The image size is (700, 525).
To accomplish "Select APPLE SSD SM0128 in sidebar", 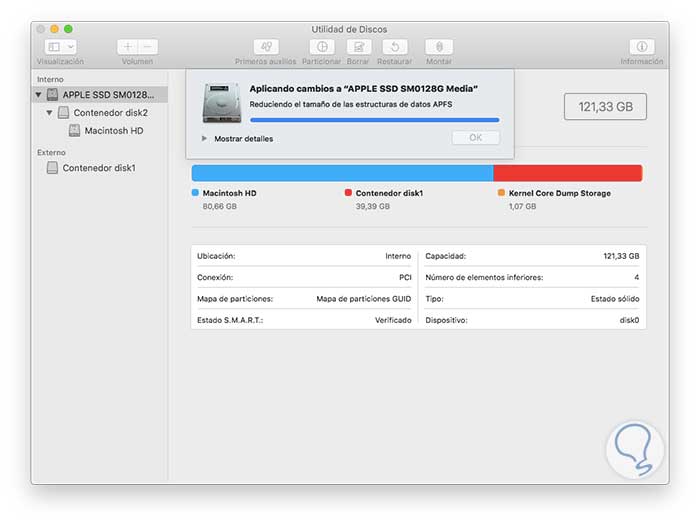I will pyautogui.click(x=100, y=95).
